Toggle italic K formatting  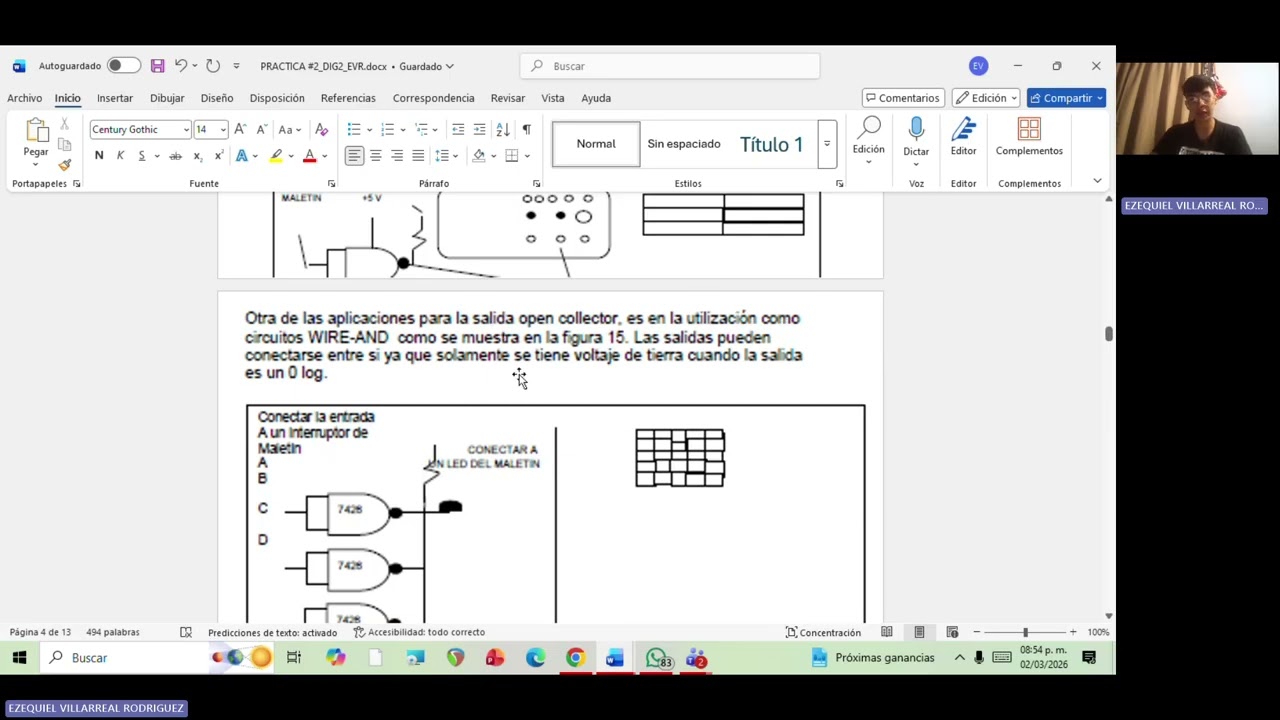click(x=120, y=156)
